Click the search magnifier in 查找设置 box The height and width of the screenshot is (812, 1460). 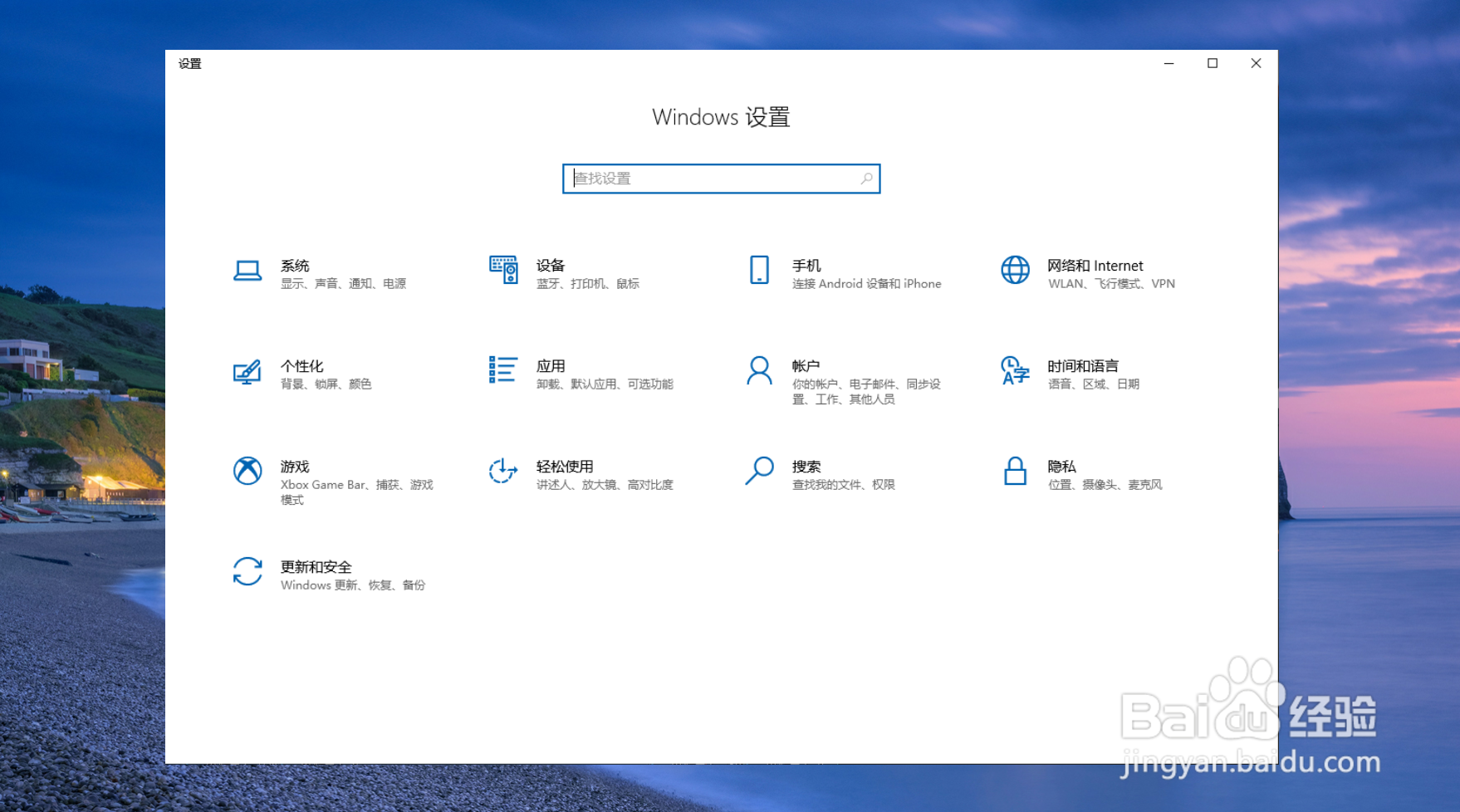[x=866, y=179]
